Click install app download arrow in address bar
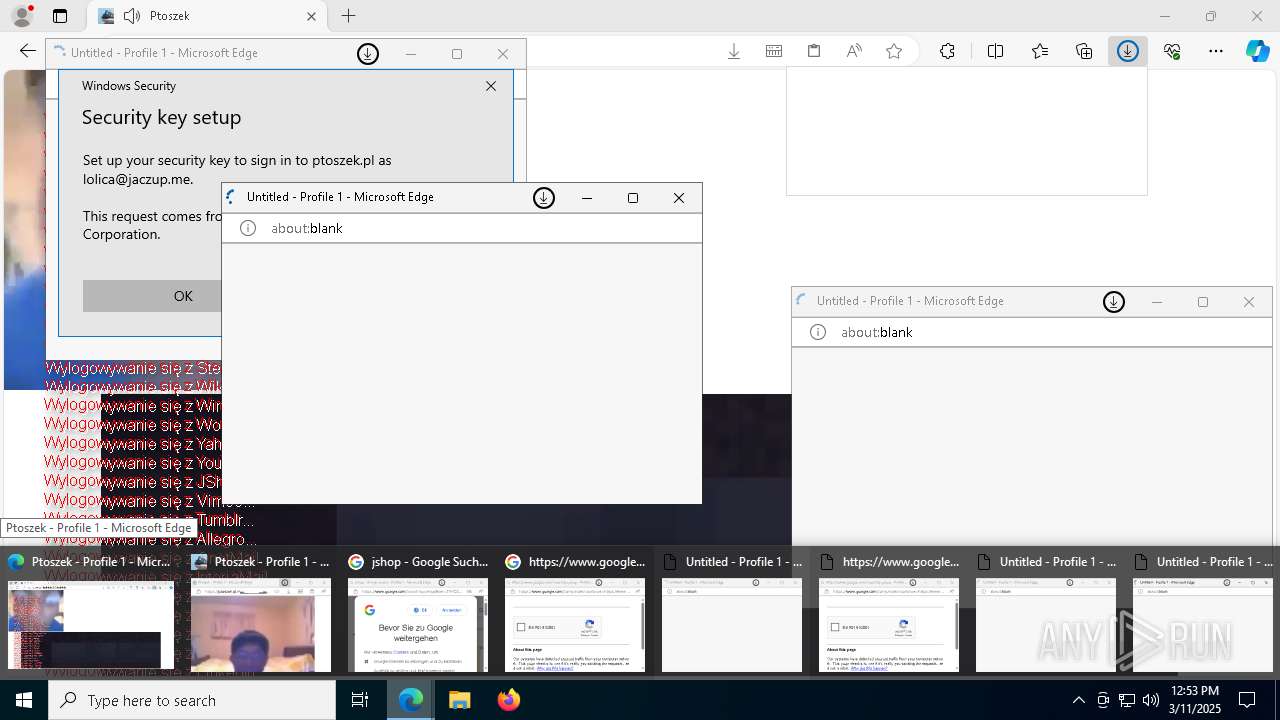 coord(734,51)
